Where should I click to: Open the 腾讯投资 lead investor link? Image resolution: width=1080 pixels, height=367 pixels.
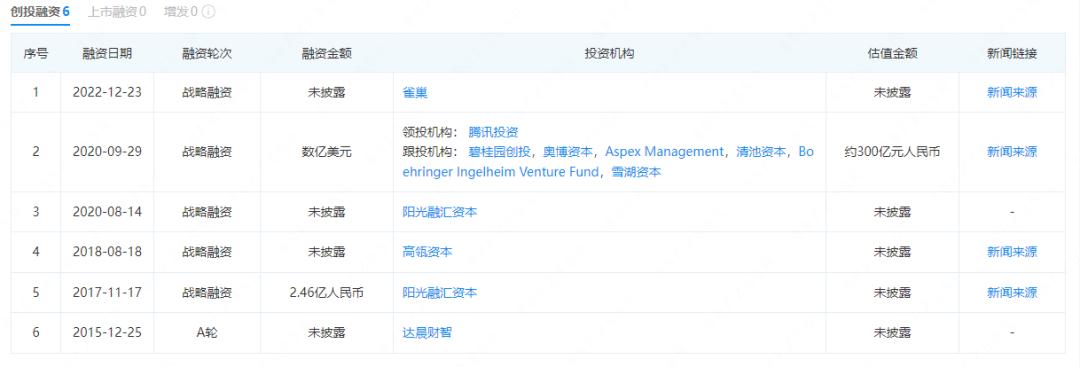pos(493,132)
